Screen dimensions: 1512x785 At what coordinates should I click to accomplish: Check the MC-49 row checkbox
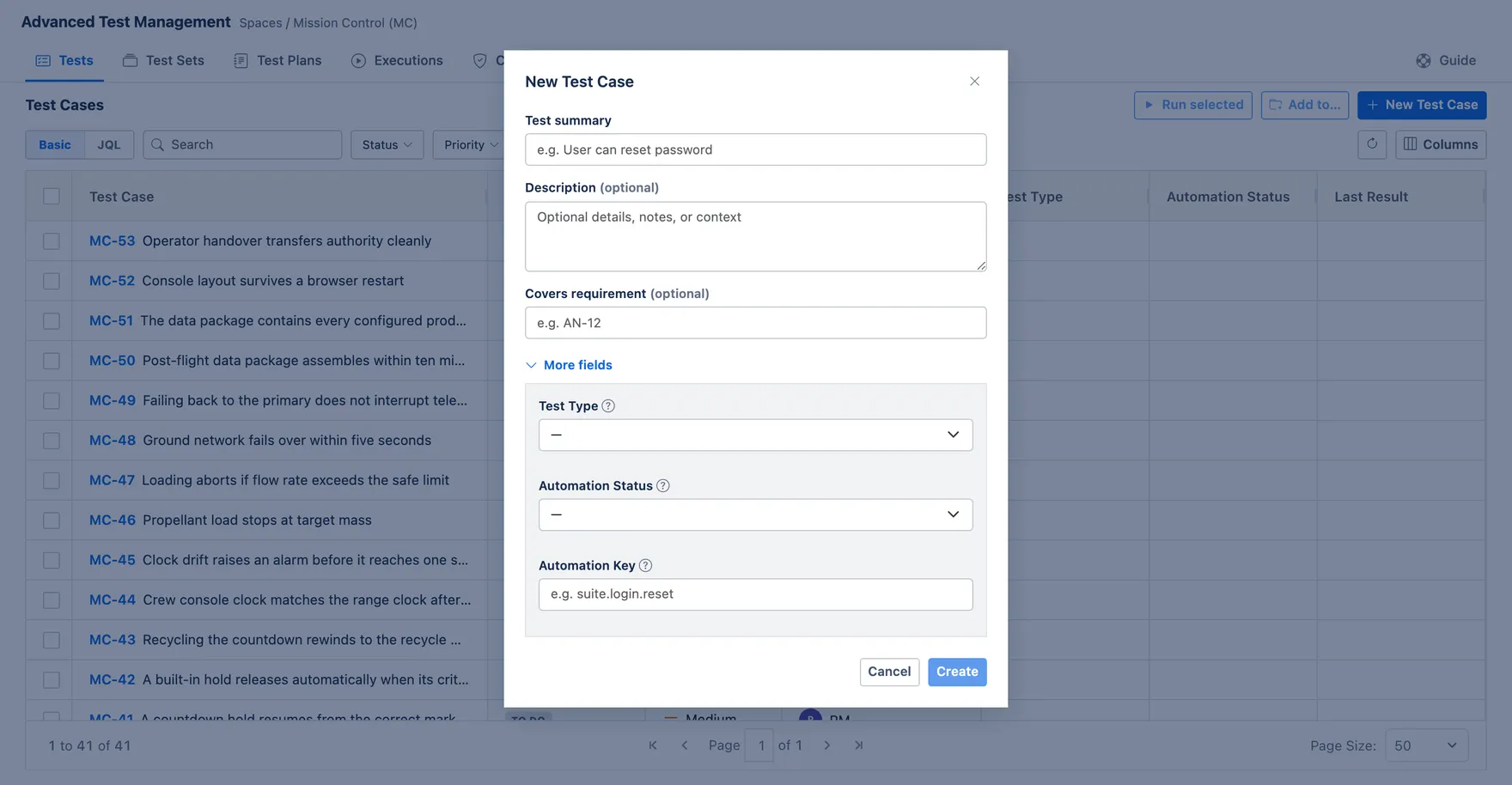(x=52, y=401)
